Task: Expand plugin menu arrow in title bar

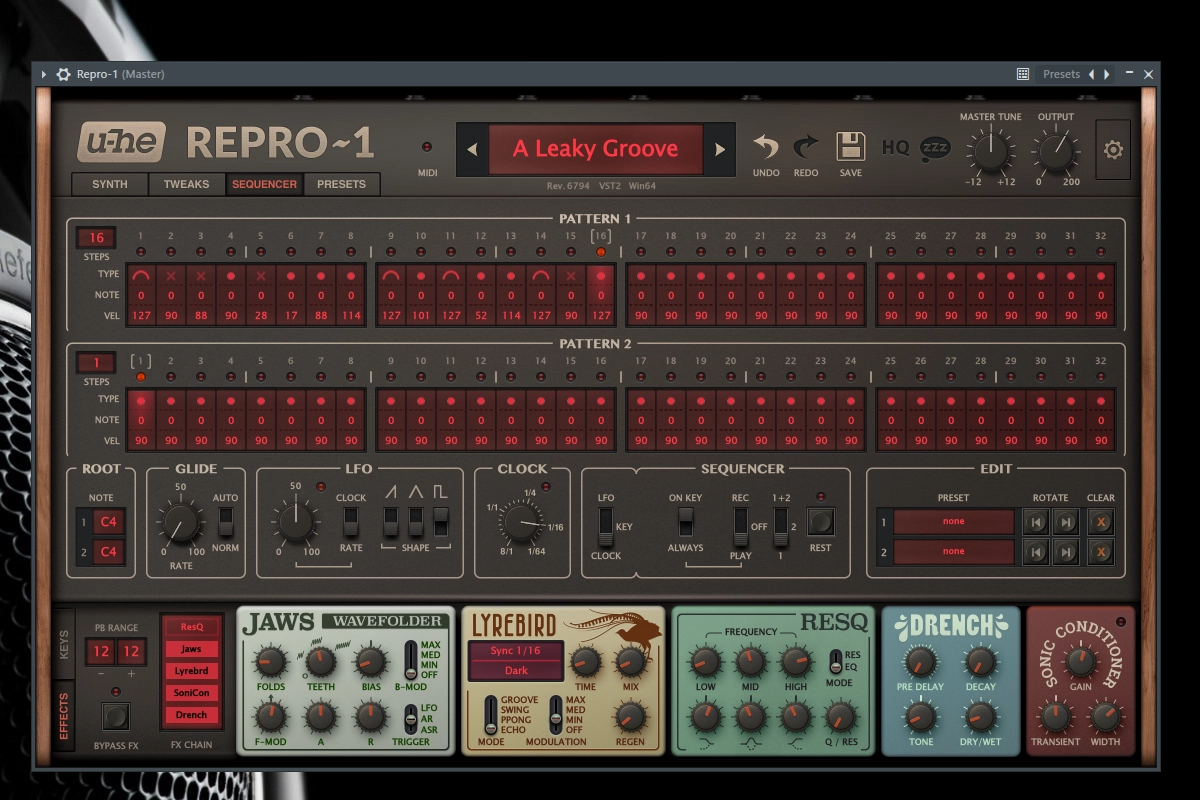Action: 44,74
